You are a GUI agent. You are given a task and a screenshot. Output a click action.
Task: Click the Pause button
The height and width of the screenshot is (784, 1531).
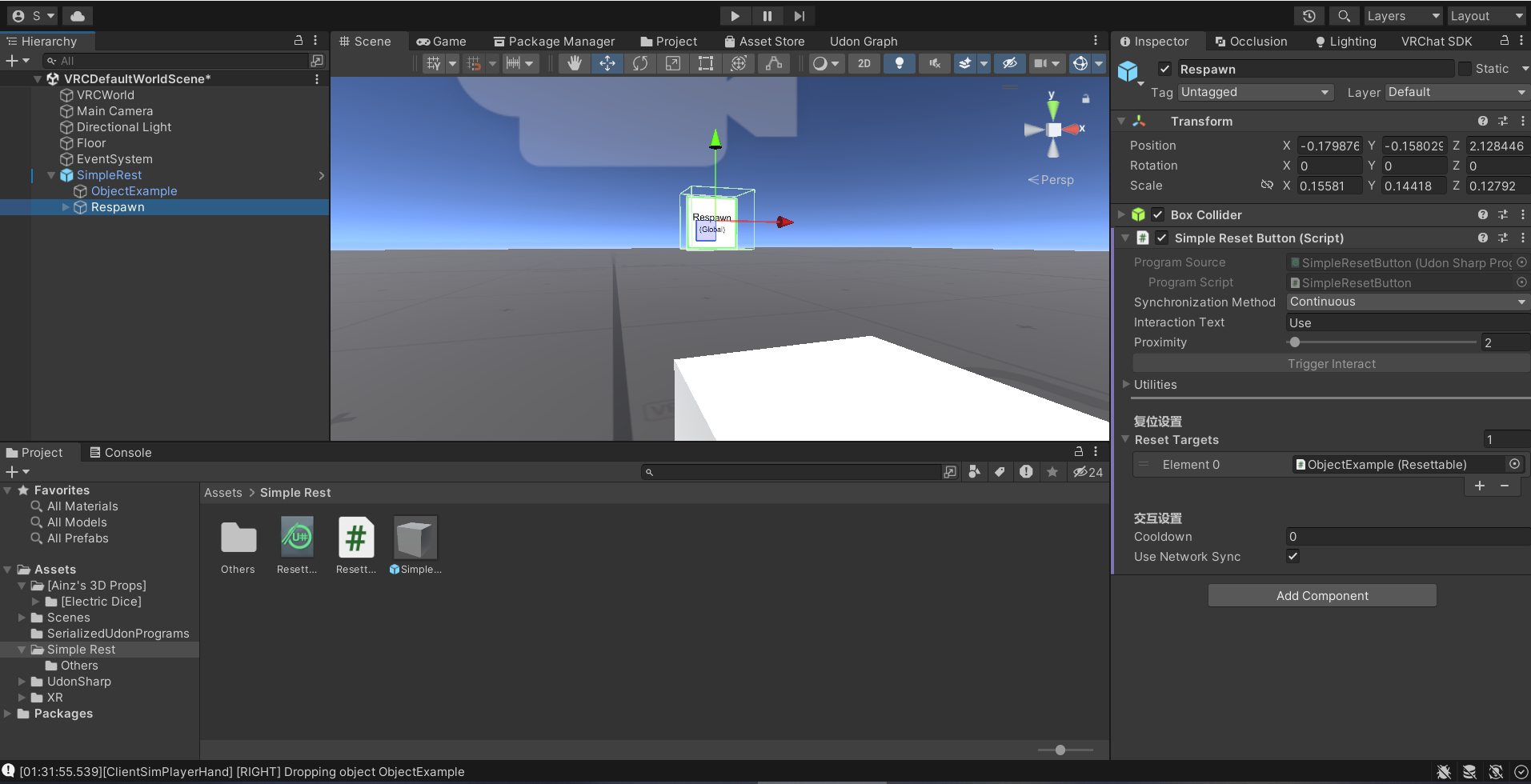click(767, 15)
